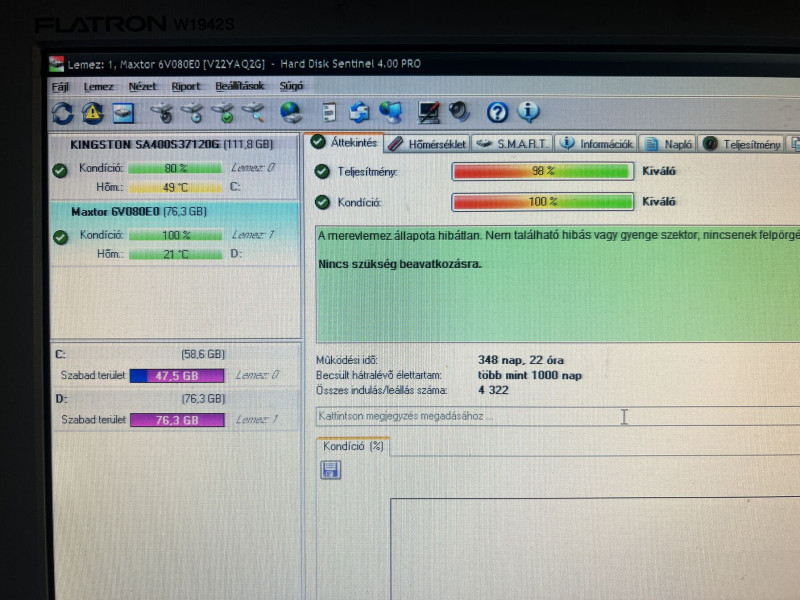Image resolution: width=800 pixels, height=600 pixels.
Task: Click the blue-framed hard disk toolbar icon
Action: 123,113
